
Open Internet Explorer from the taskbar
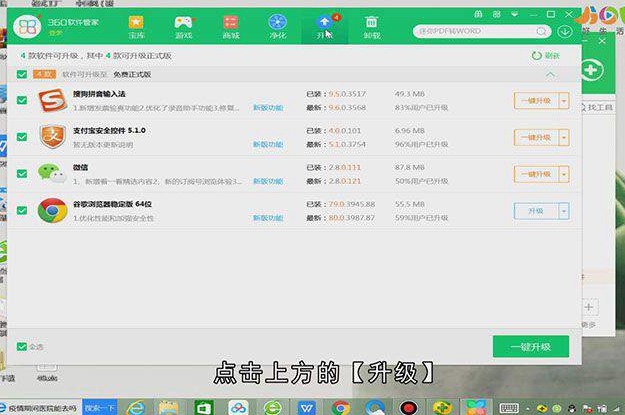(136, 407)
